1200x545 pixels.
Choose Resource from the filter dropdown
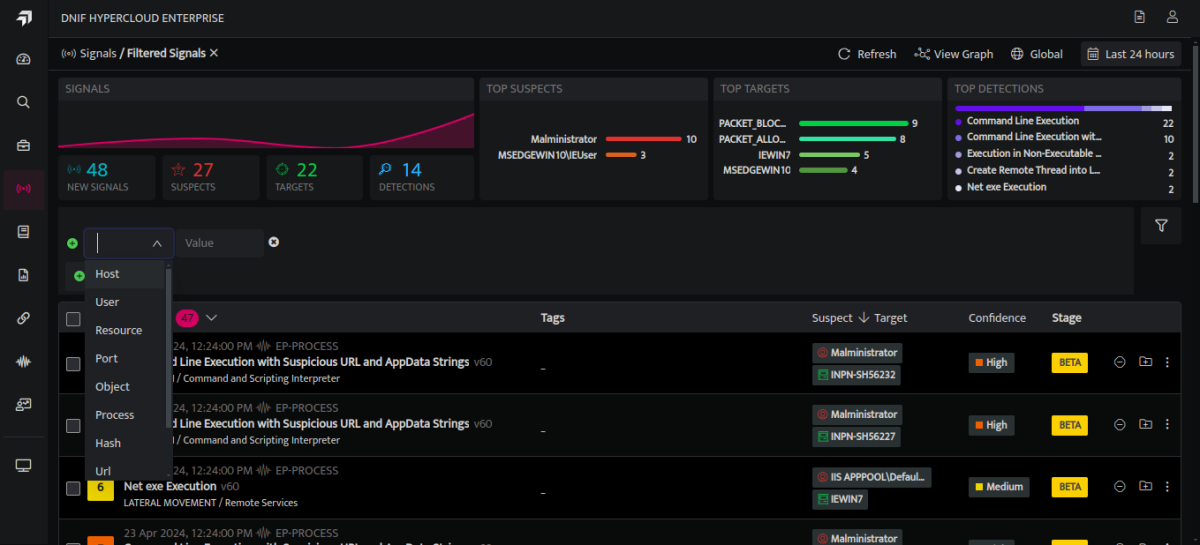tap(125, 330)
